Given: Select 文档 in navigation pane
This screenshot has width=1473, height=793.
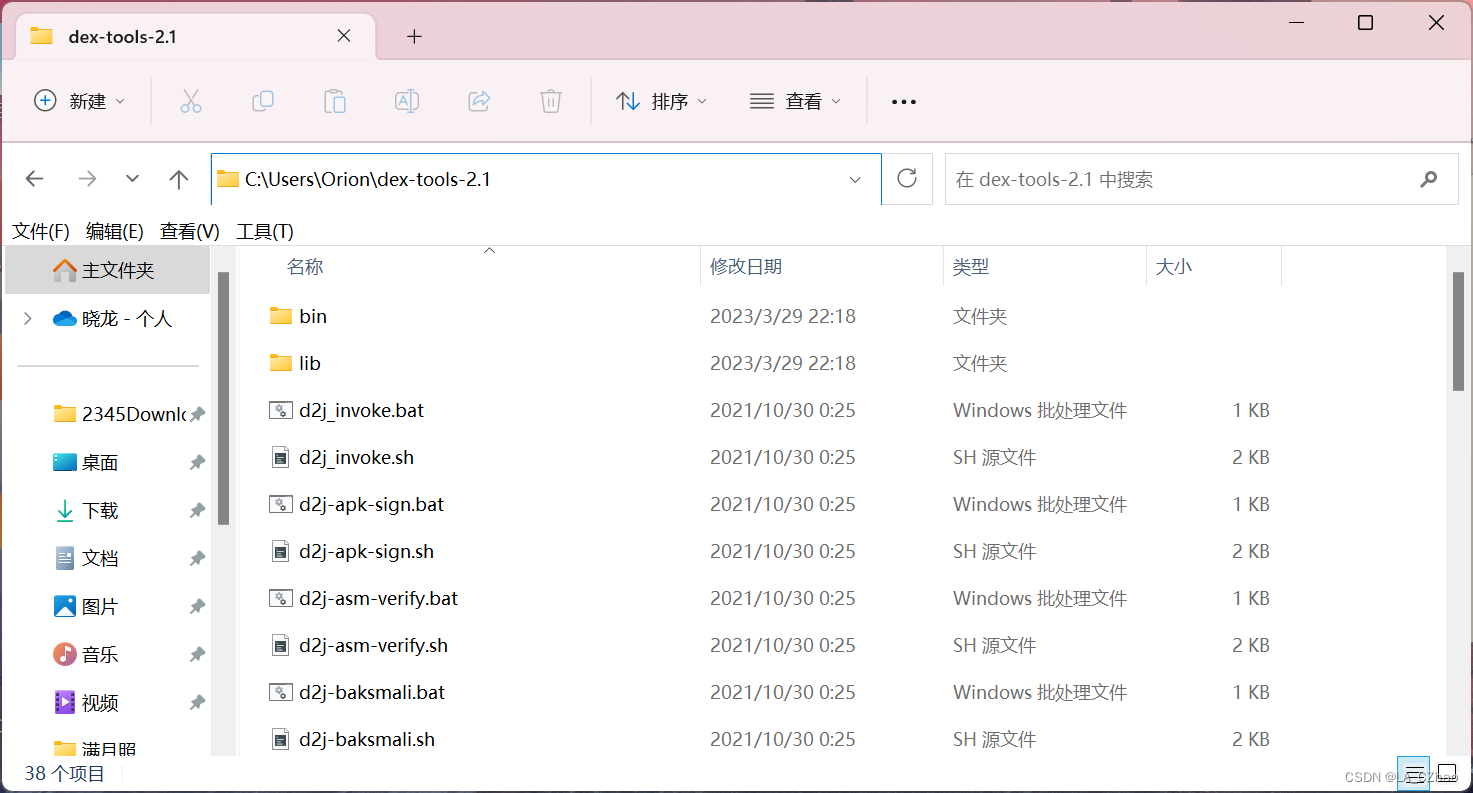Looking at the screenshot, I should (x=86, y=558).
